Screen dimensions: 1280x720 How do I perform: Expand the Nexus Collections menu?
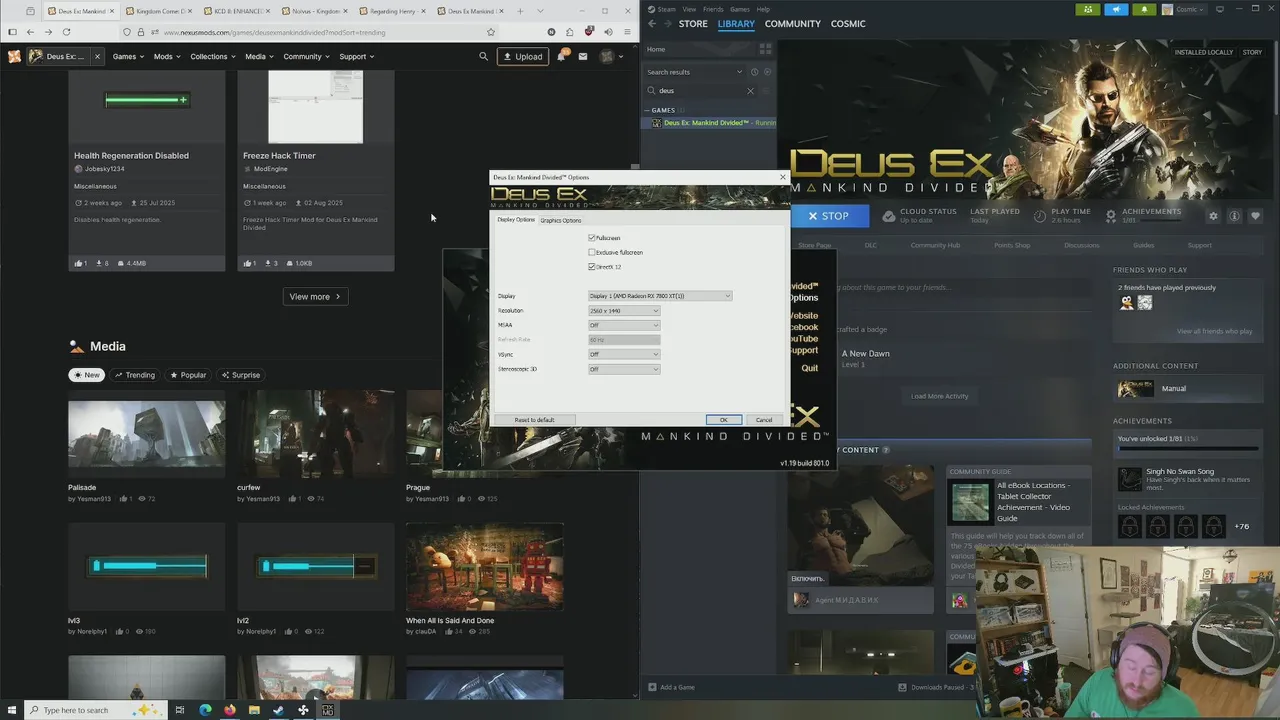(213, 56)
